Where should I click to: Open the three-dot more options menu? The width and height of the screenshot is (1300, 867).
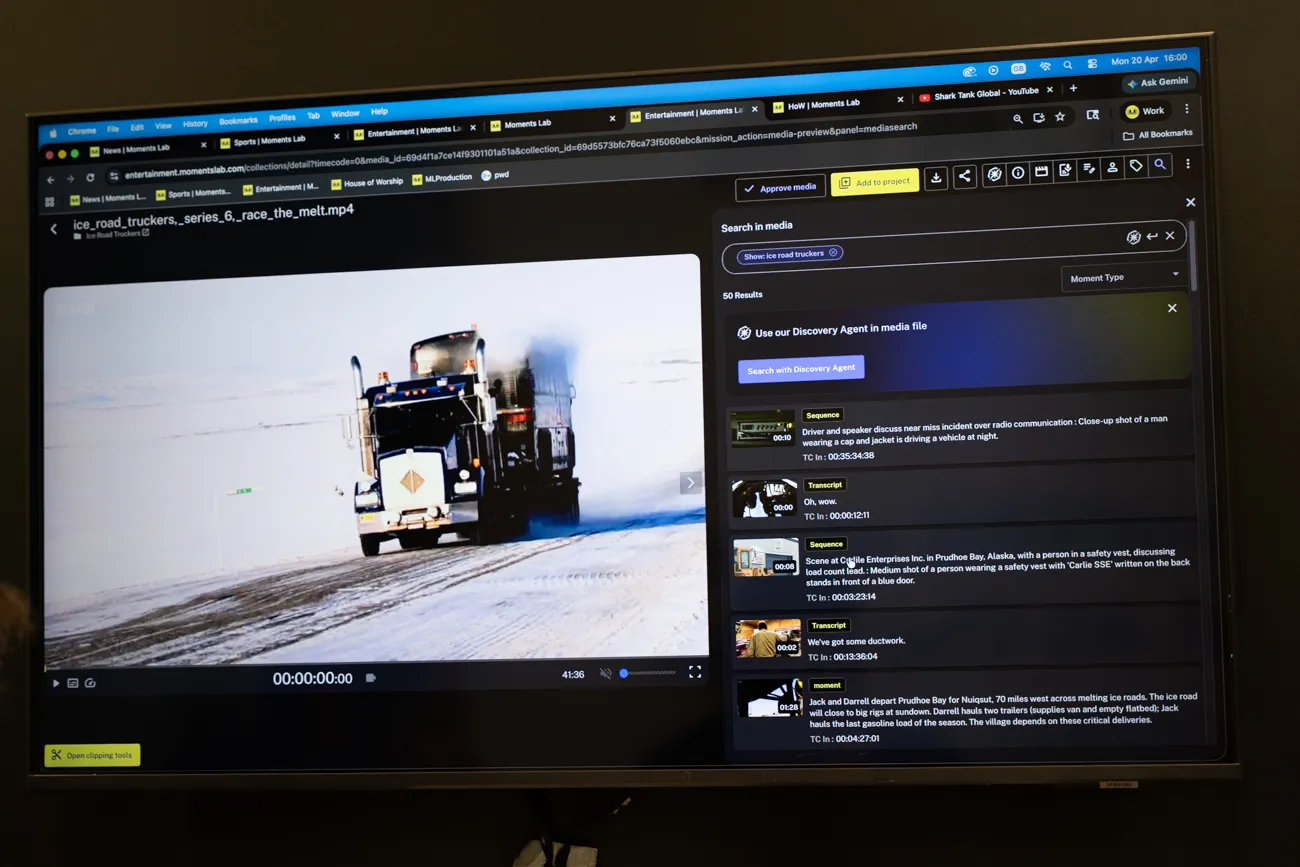coord(1188,163)
